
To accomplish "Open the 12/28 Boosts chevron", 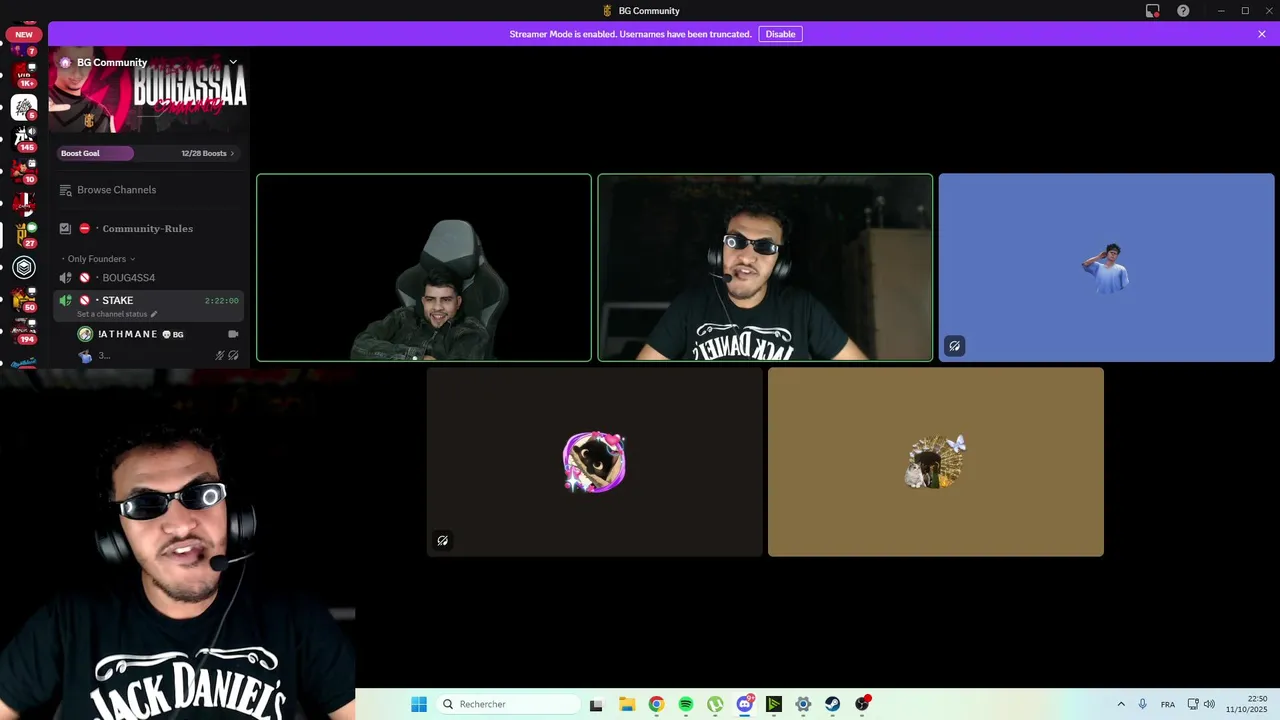I will [x=232, y=153].
